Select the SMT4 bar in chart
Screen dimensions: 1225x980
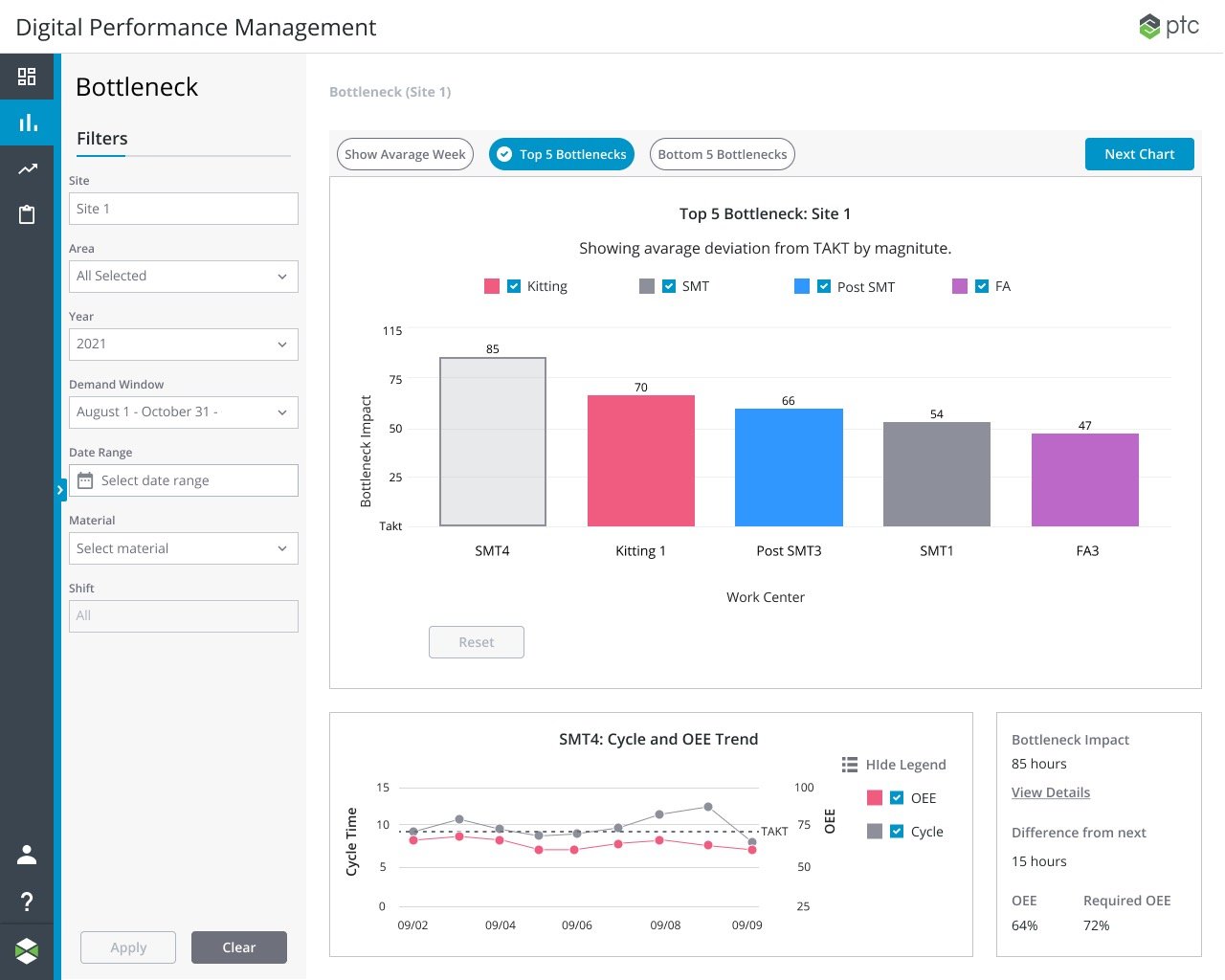(x=493, y=442)
